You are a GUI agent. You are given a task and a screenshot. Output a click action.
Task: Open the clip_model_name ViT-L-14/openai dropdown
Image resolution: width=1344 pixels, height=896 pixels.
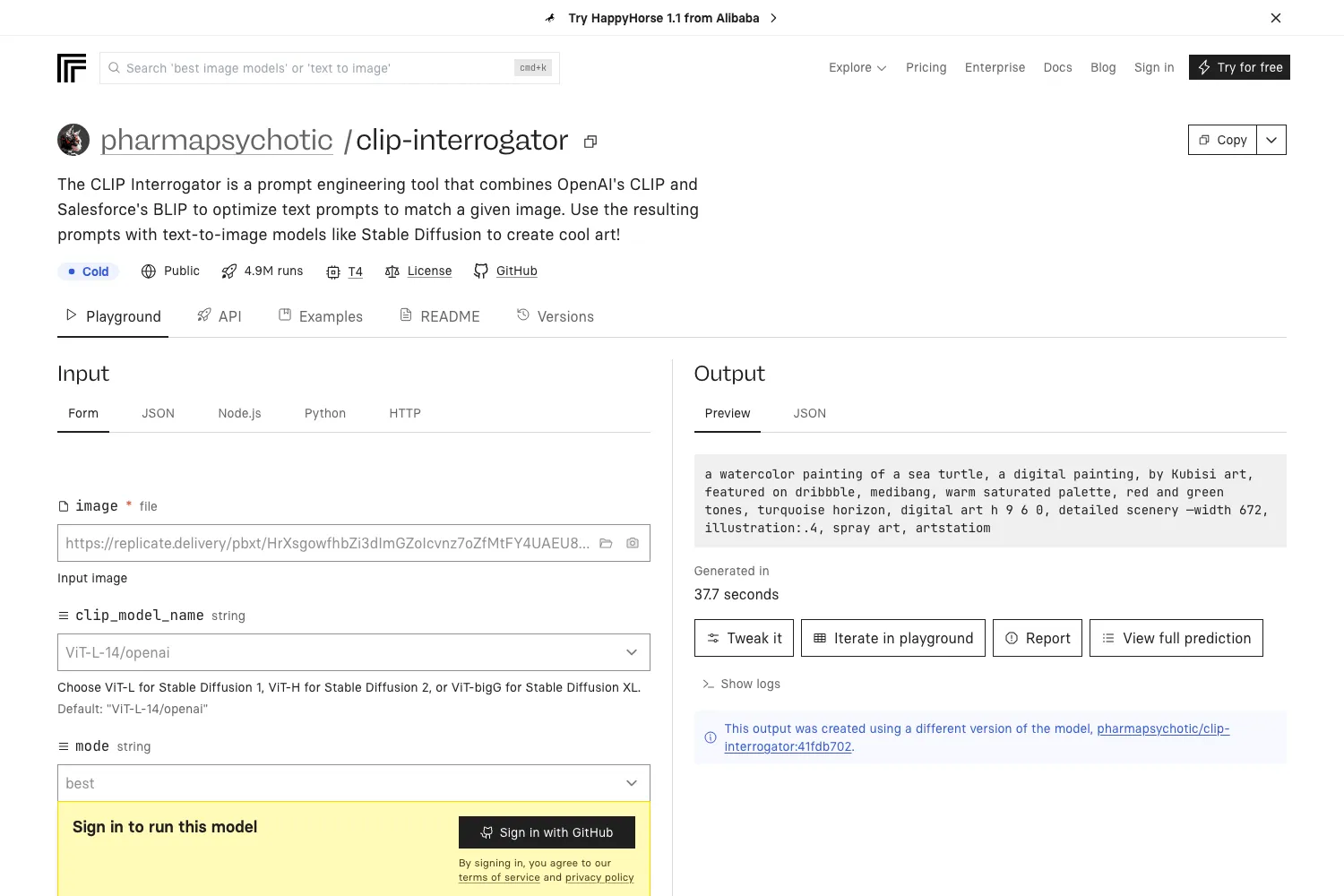tap(354, 652)
